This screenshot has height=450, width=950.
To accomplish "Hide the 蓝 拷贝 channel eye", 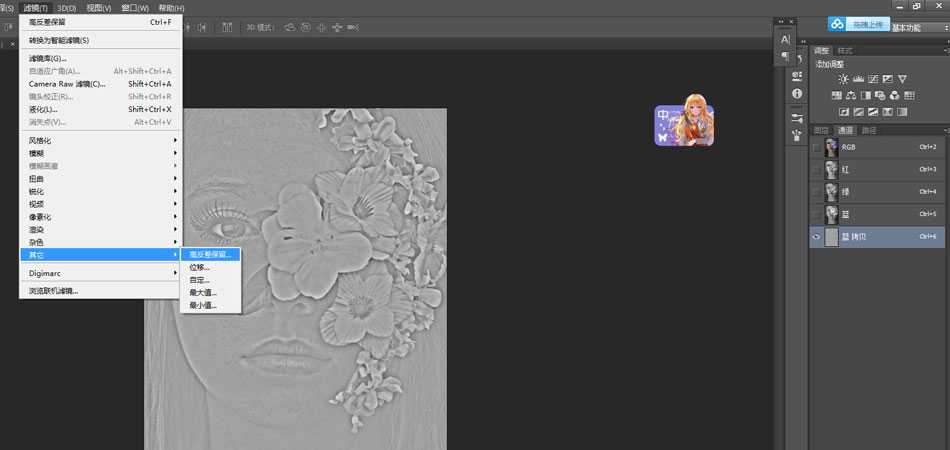I will click(x=816, y=237).
